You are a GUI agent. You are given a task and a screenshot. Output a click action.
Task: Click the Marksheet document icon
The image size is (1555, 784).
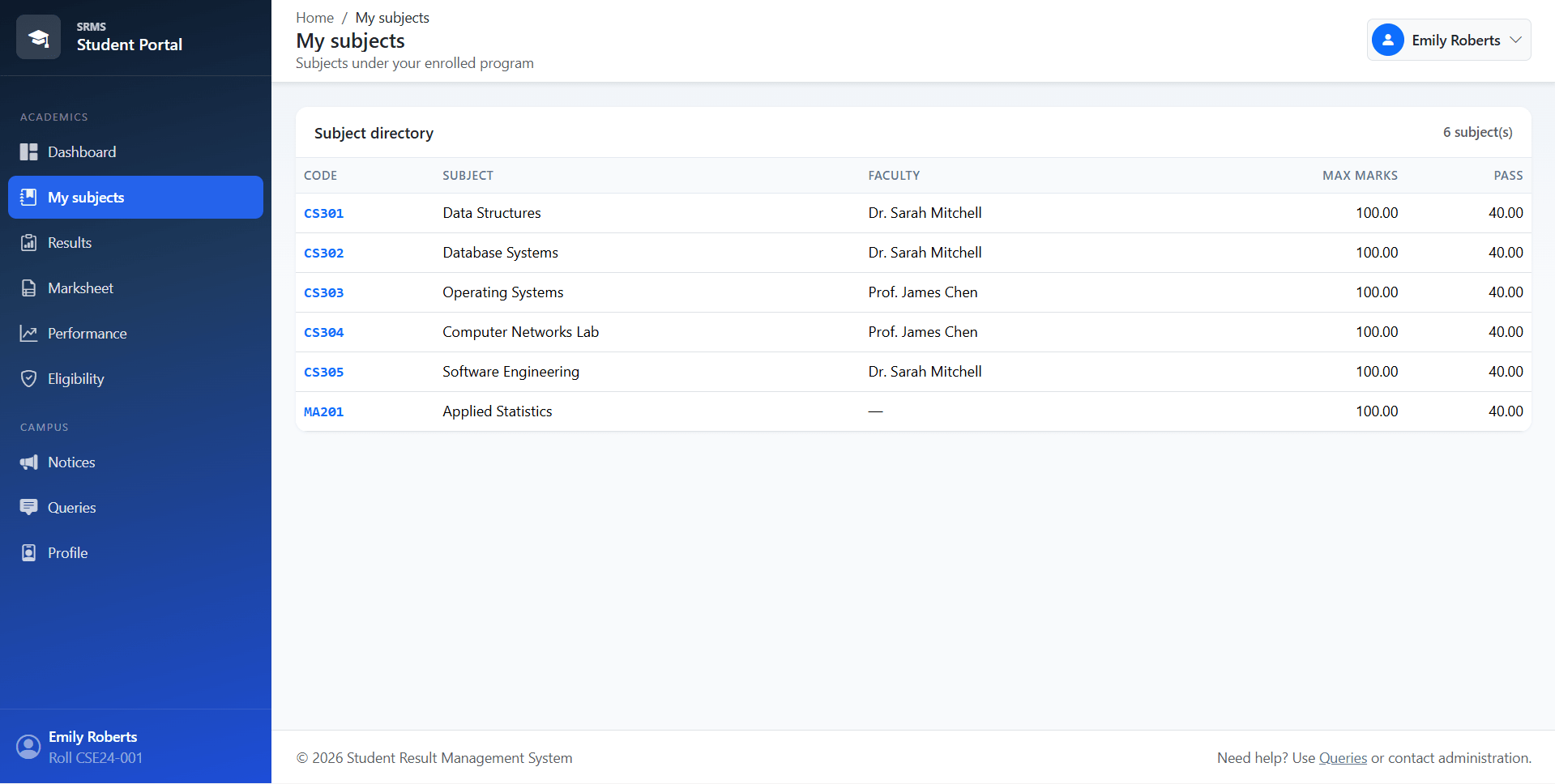[29, 288]
